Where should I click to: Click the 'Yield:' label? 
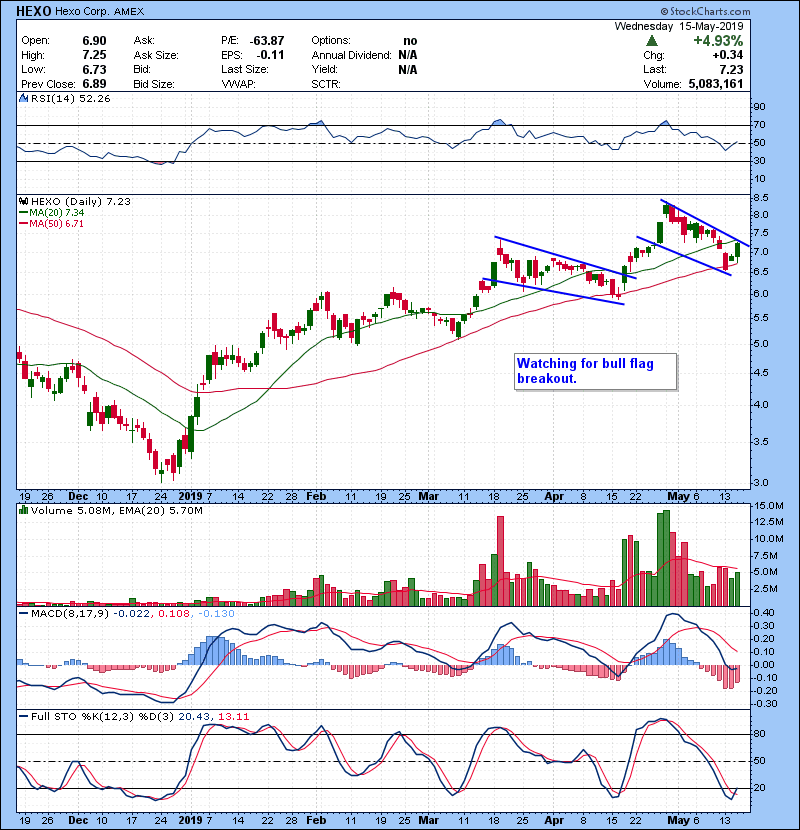click(x=325, y=69)
